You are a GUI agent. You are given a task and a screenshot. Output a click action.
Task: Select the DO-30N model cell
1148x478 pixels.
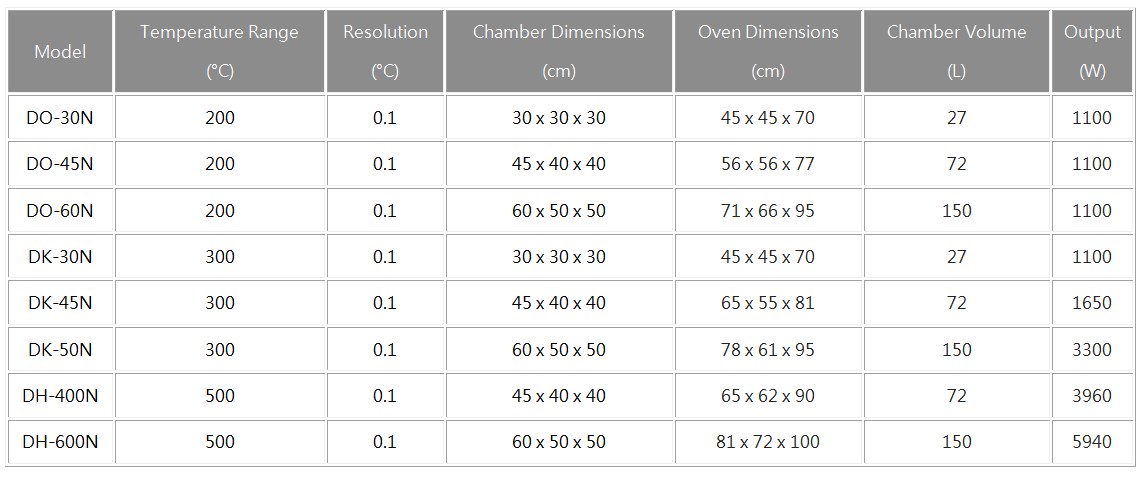point(60,117)
